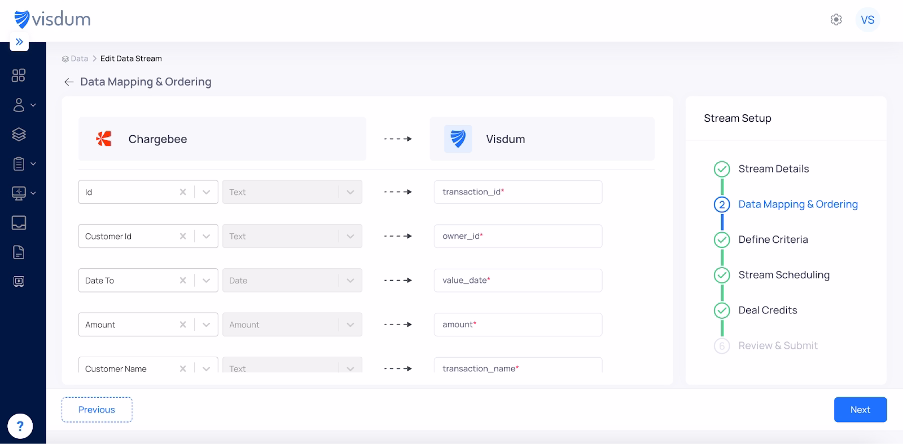The width and height of the screenshot is (904, 444).
Task: Open settings via the gear icon
Action: pyautogui.click(x=836, y=20)
